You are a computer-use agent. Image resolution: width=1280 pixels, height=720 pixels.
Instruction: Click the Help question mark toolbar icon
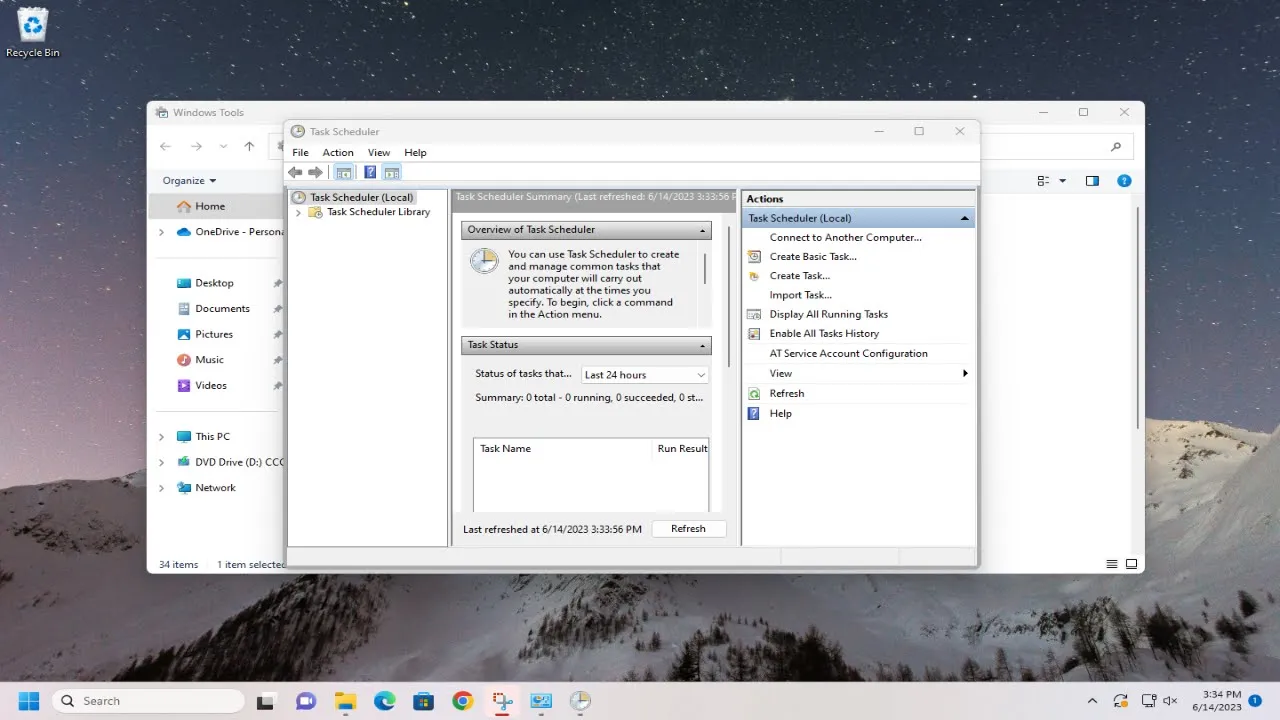pos(370,173)
